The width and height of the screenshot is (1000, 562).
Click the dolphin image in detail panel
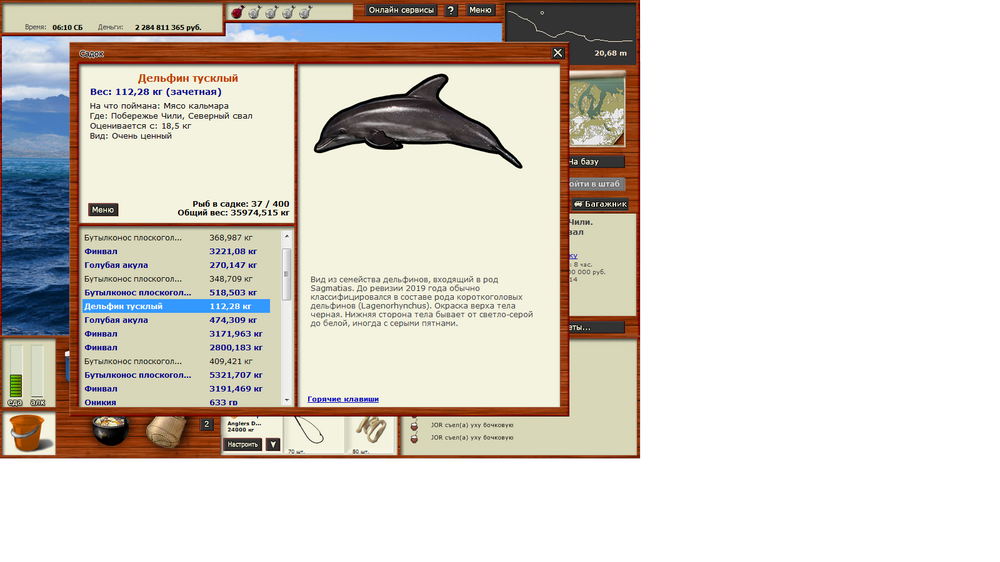click(x=417, y=122)
